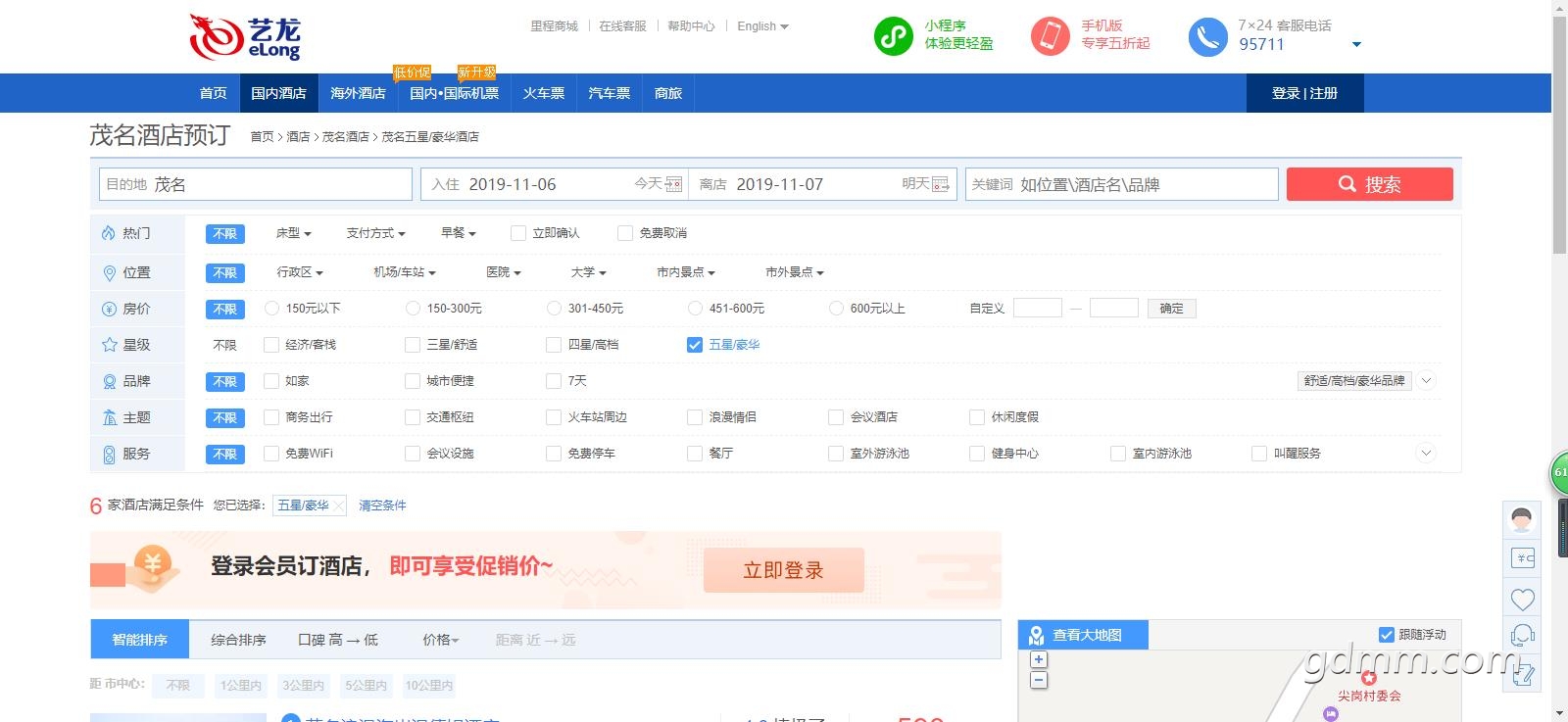Select the 301-450元 price radio
The width and height of the screenshot is (1568, 722).
click(555, 309)
